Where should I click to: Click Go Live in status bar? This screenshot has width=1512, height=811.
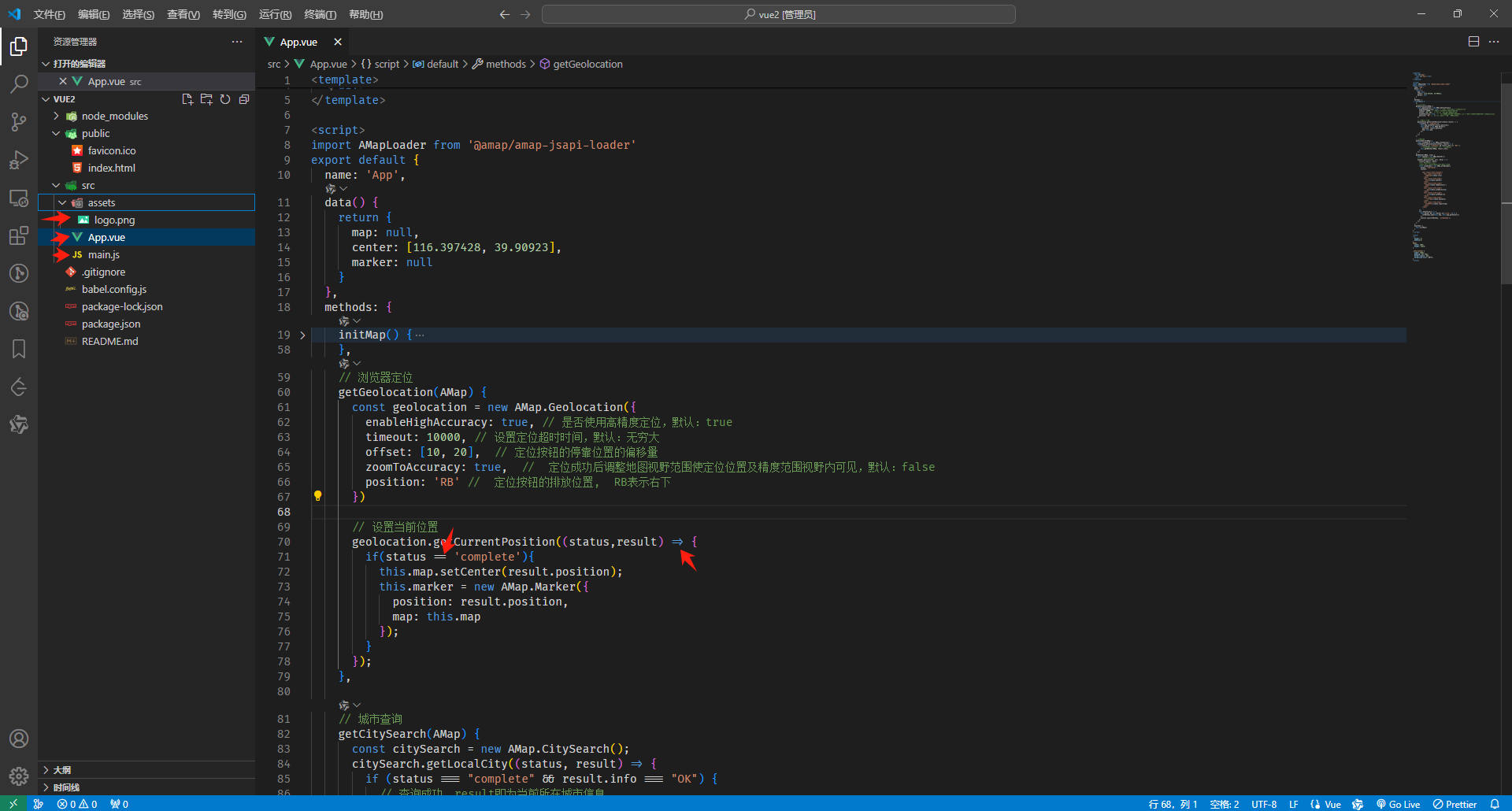(x=1399, y=804)
